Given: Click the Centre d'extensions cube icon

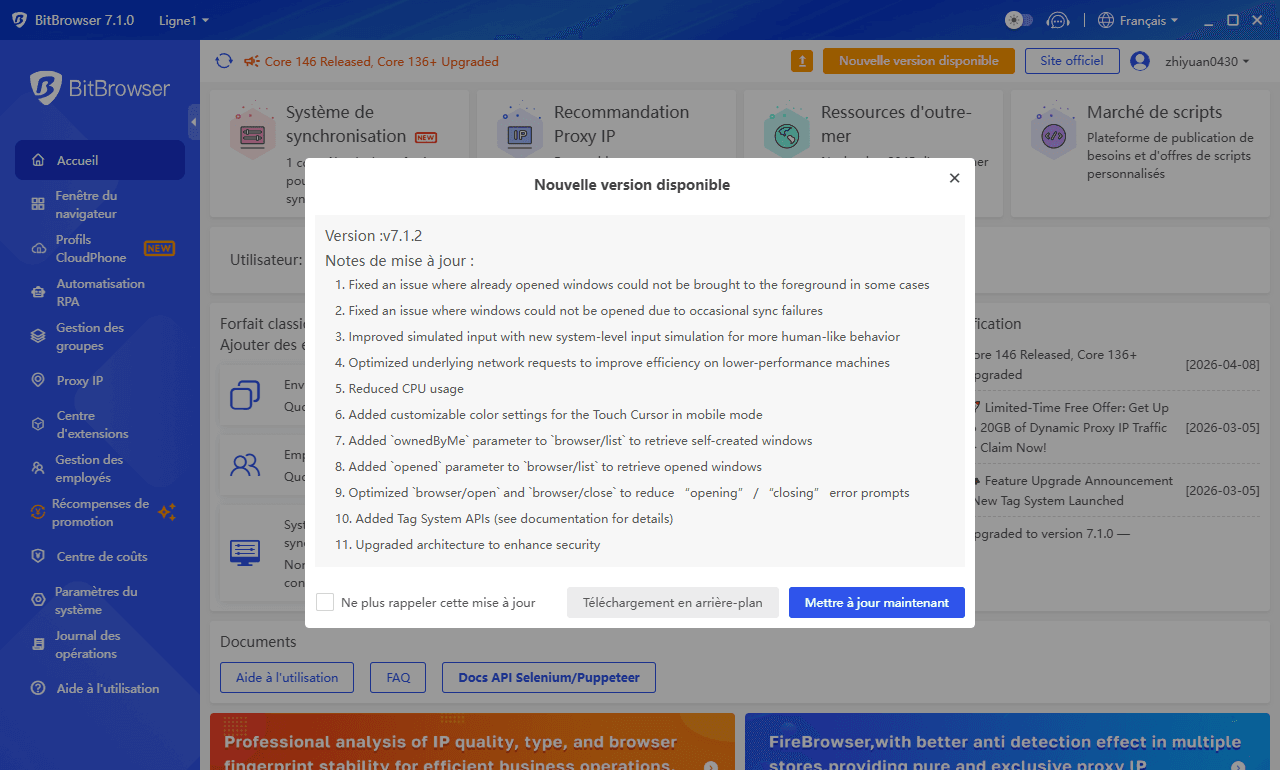Looking at the screenshot, I should point(38,424).
